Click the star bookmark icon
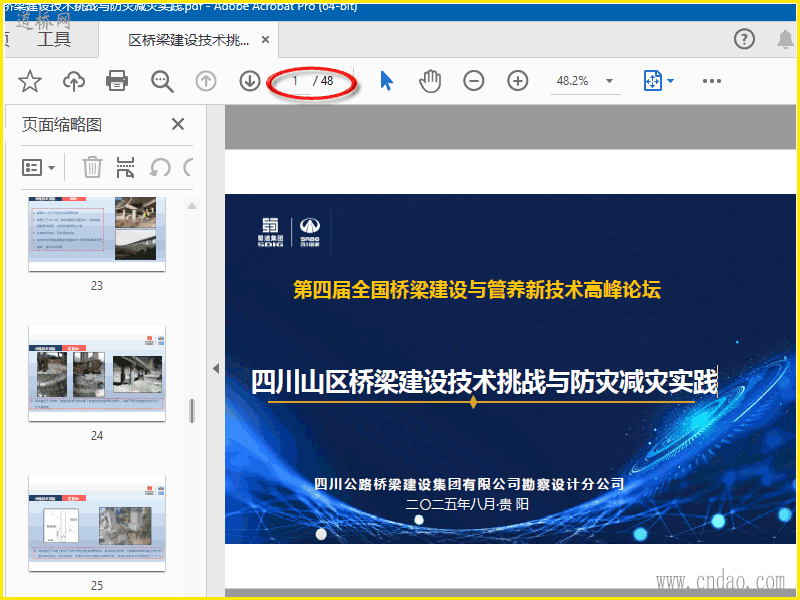 30,81
